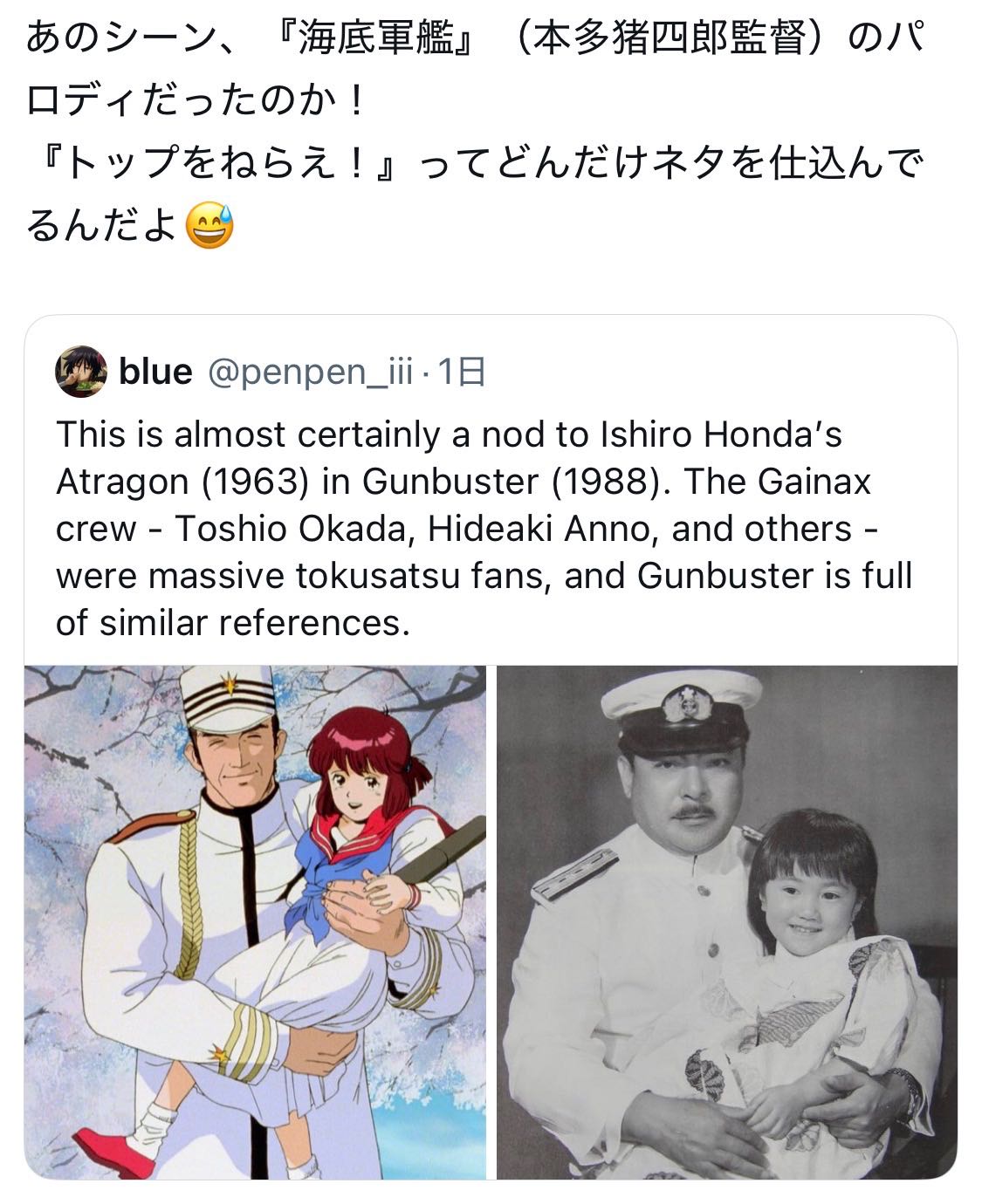The image size is (982, 1204).
Task: Click the quoted tweet's English text body
Action: (484, 529)
